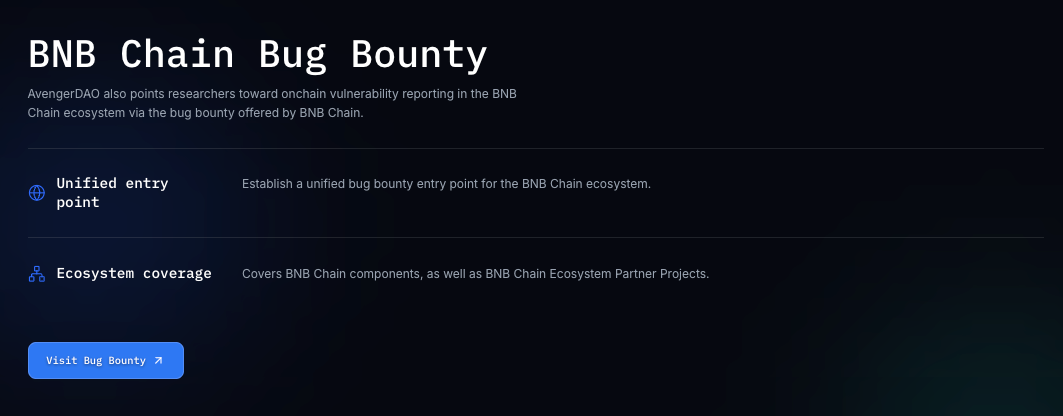Click the intro line ending 'offered by BNB Chain.'
Viewport: 1063px width, 416px height.
(x=196, y=113)
